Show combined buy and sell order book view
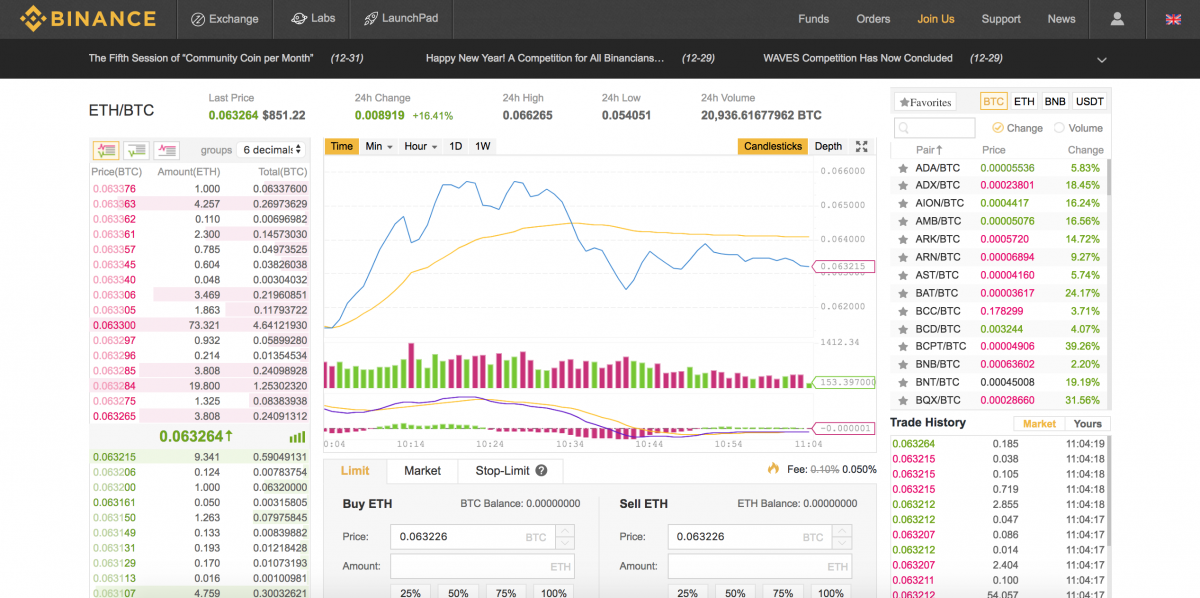 (x=105, y=150)
